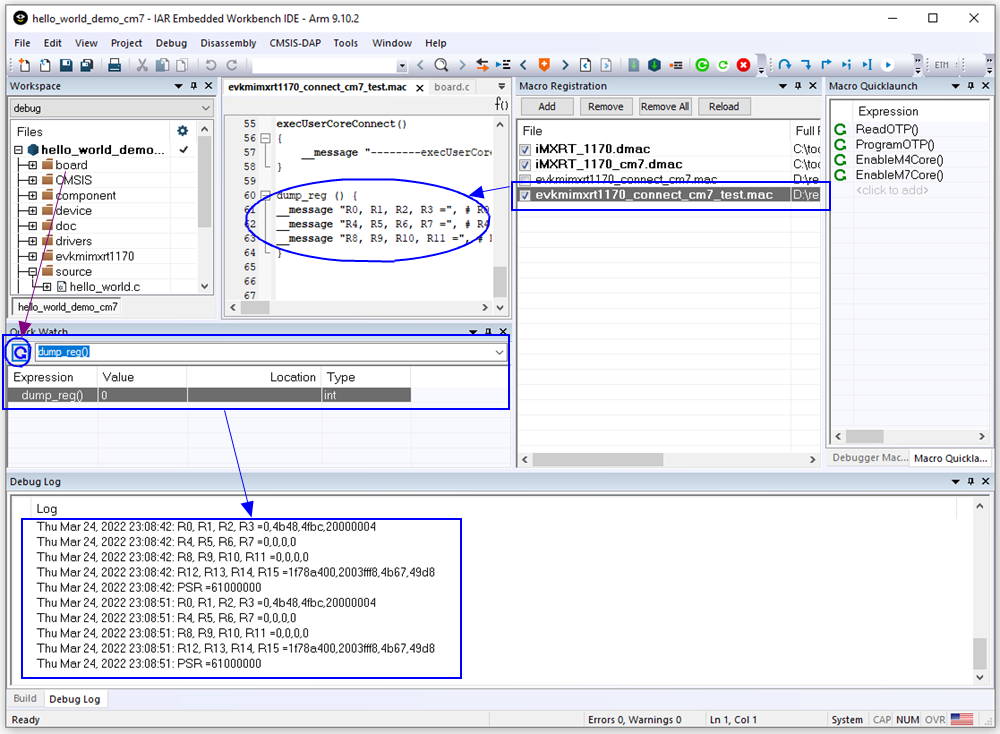Open the toolbar search box dropdown

402,66
